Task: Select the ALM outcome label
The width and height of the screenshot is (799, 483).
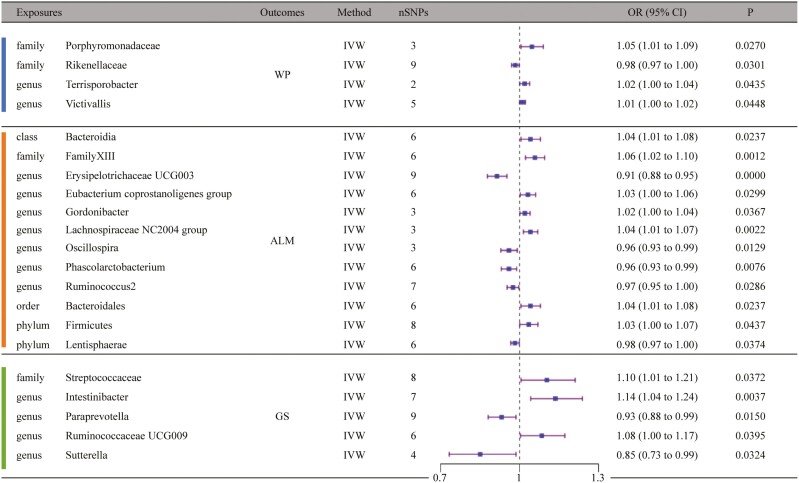Action: (282, 240)
